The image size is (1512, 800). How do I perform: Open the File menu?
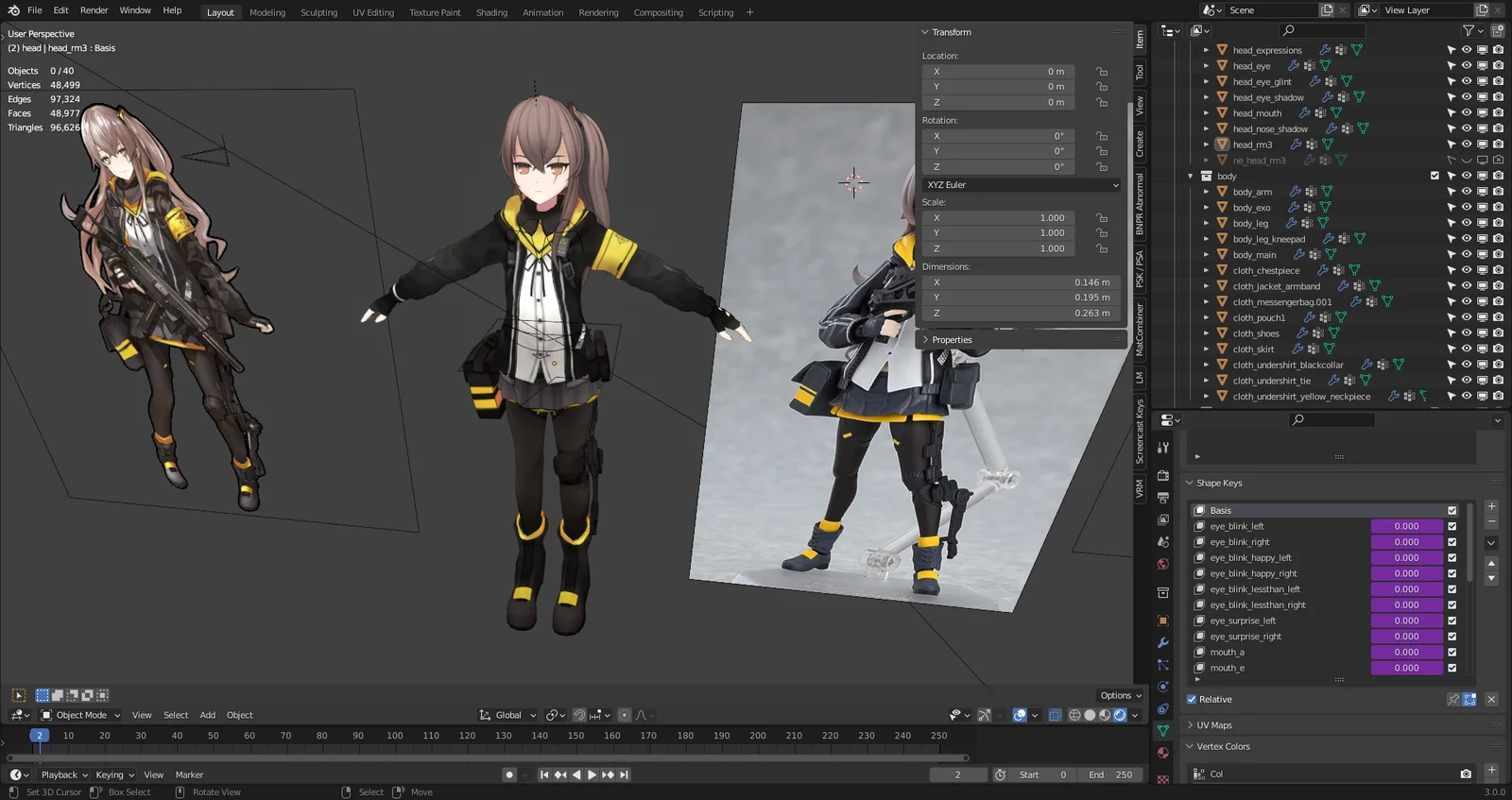click(35, 10)
